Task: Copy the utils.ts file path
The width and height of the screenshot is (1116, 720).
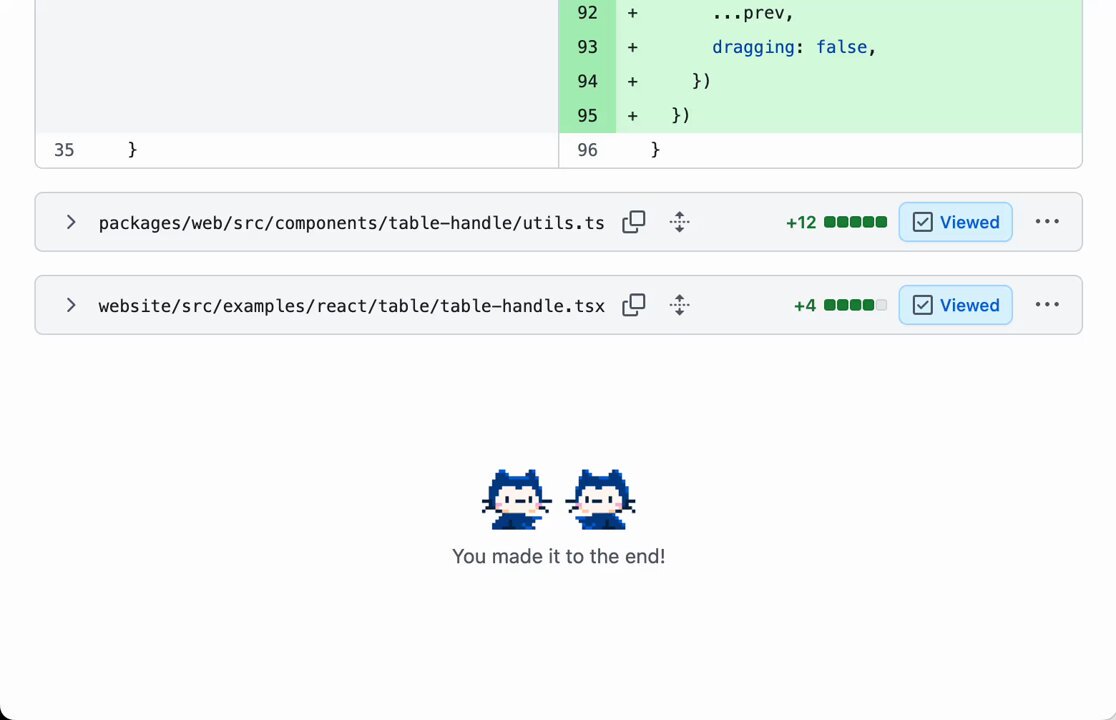Action: (633, 222)
